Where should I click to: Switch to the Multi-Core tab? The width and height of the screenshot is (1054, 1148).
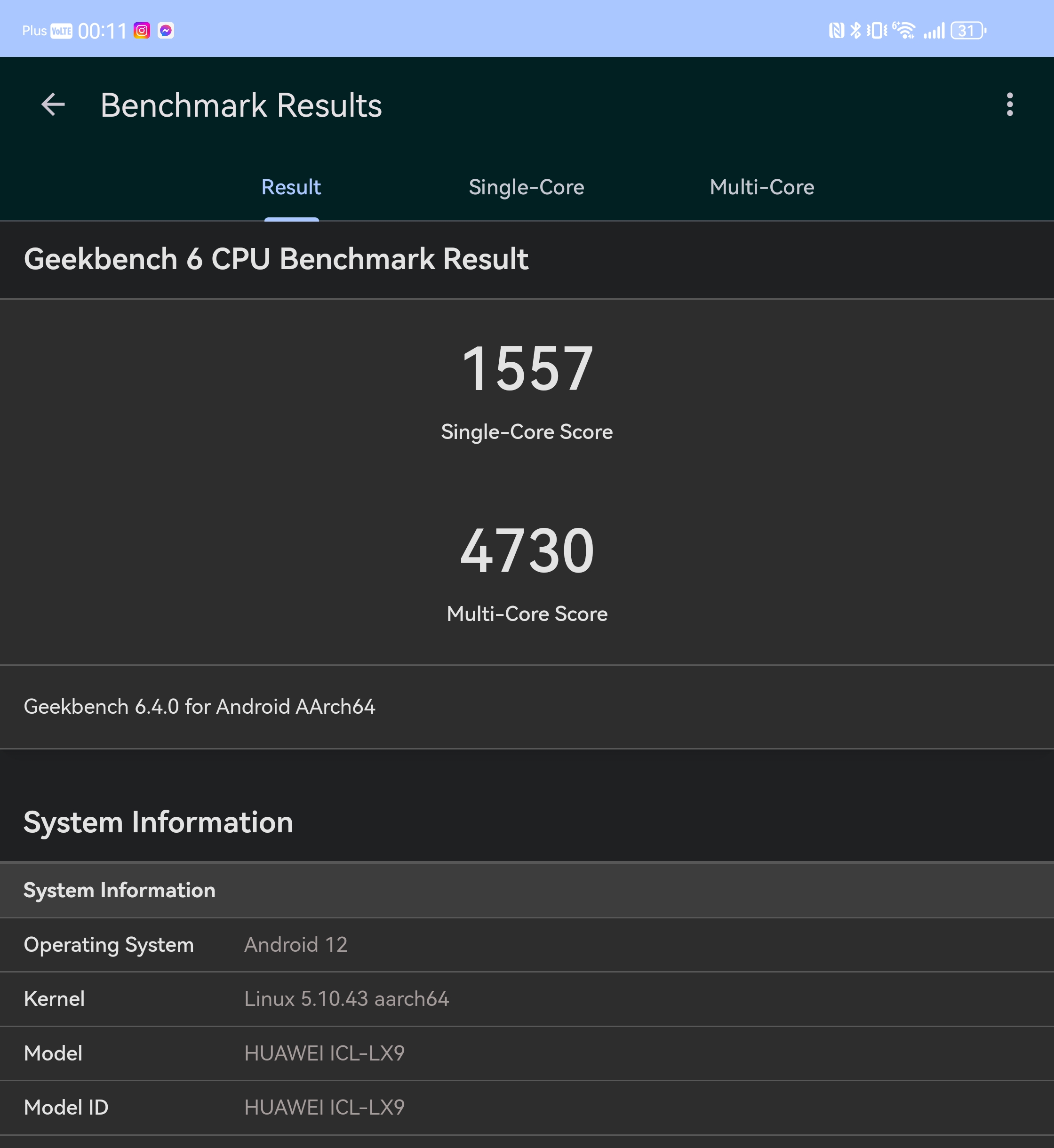point(762,187)
